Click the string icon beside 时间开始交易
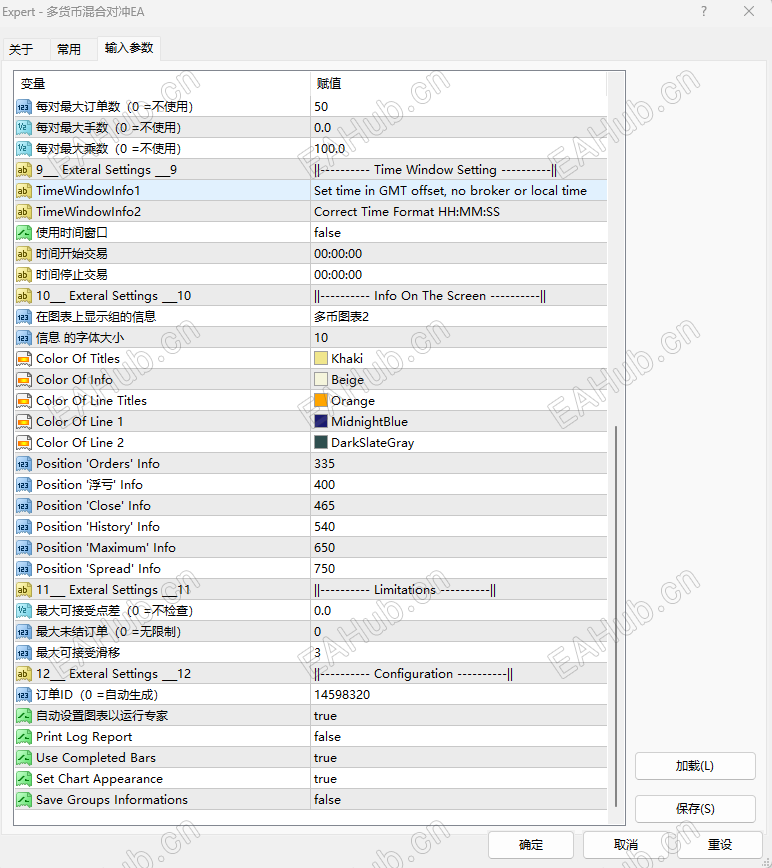This screenshot has width=772, height=868. click(x=23, y=254)
